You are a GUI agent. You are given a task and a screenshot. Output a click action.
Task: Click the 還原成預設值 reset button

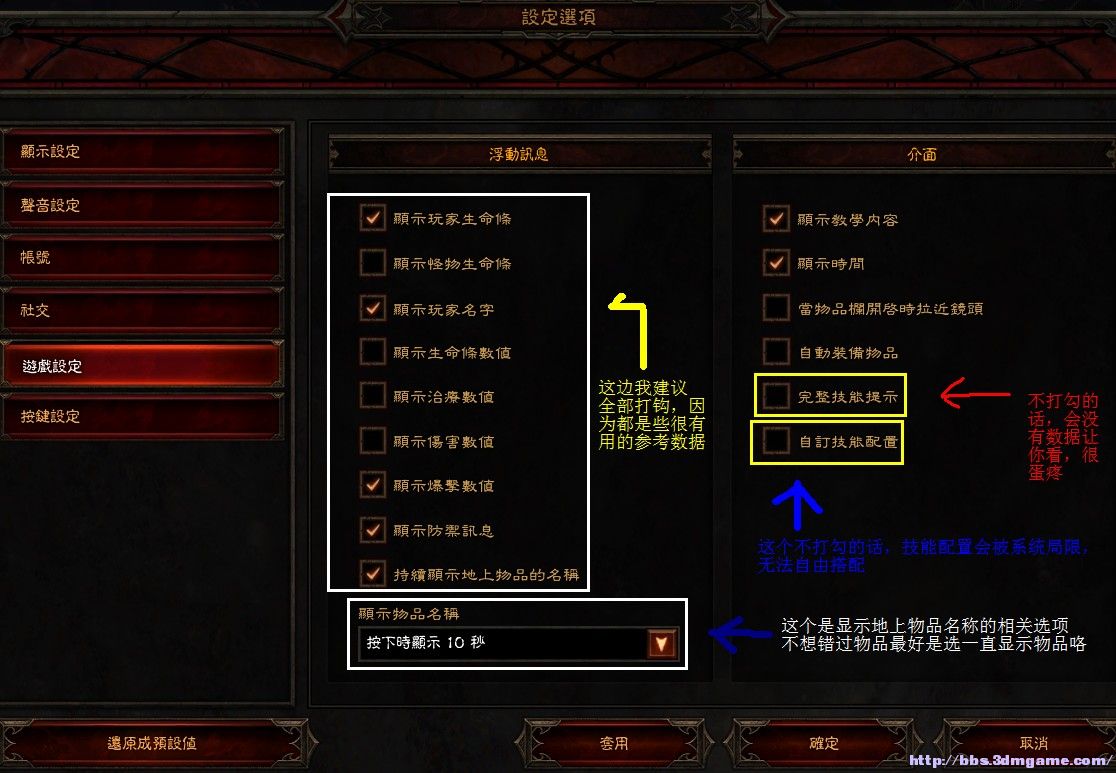tap(152, 743)
